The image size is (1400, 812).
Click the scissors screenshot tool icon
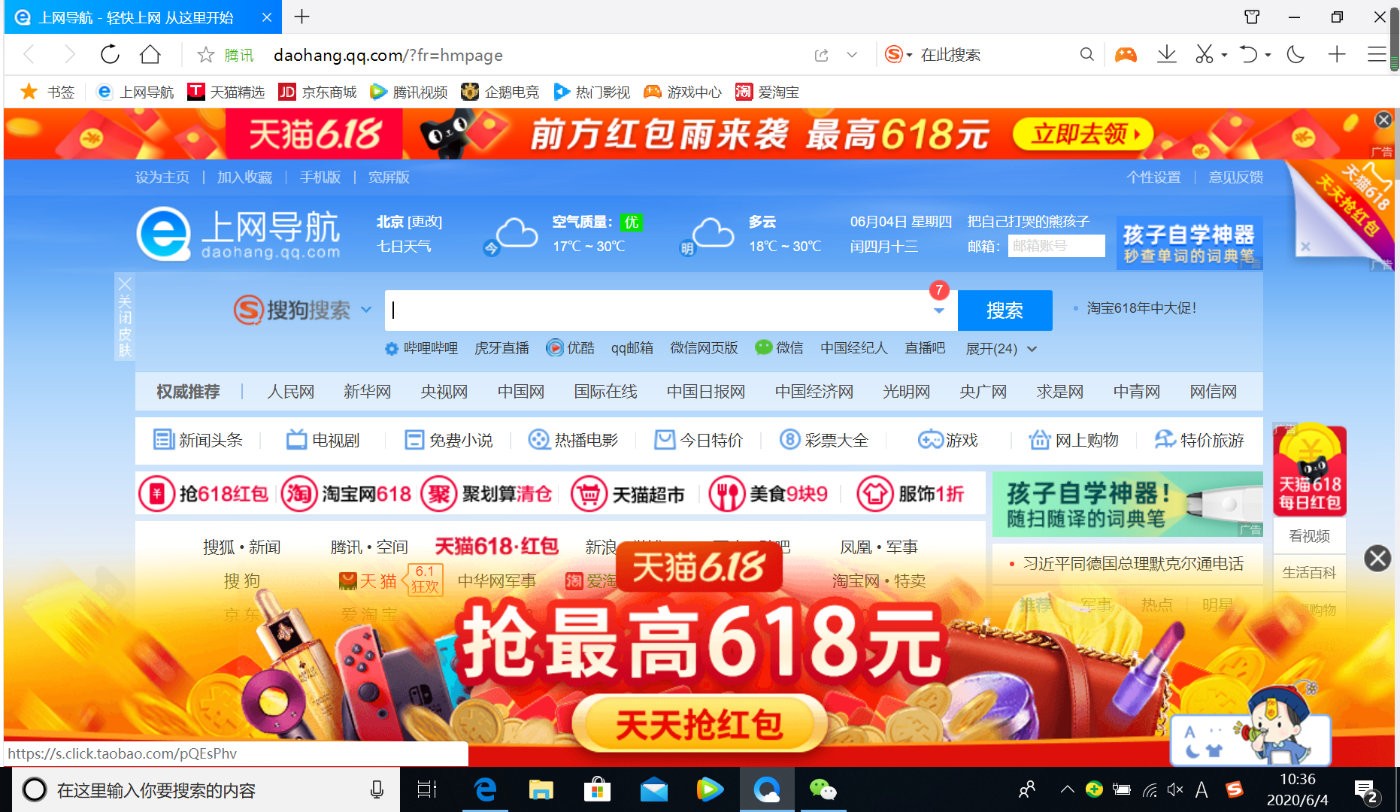tap(1205, 55)
